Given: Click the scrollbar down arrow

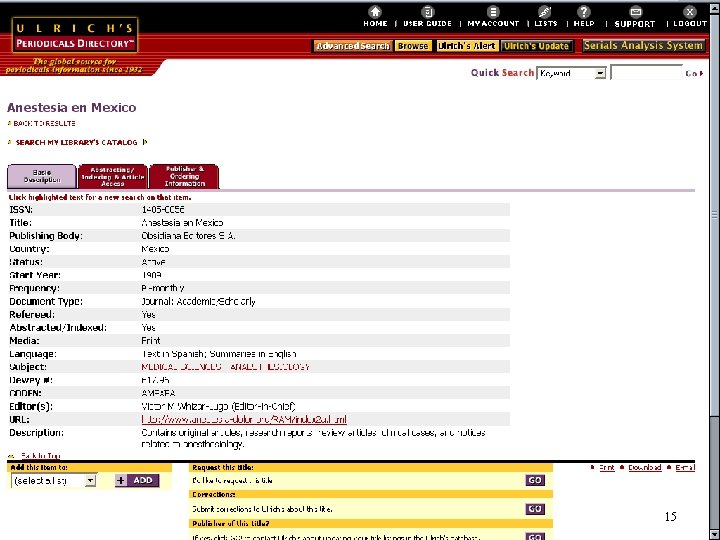Looking at the screenshot, I should (x=714, y=535).
